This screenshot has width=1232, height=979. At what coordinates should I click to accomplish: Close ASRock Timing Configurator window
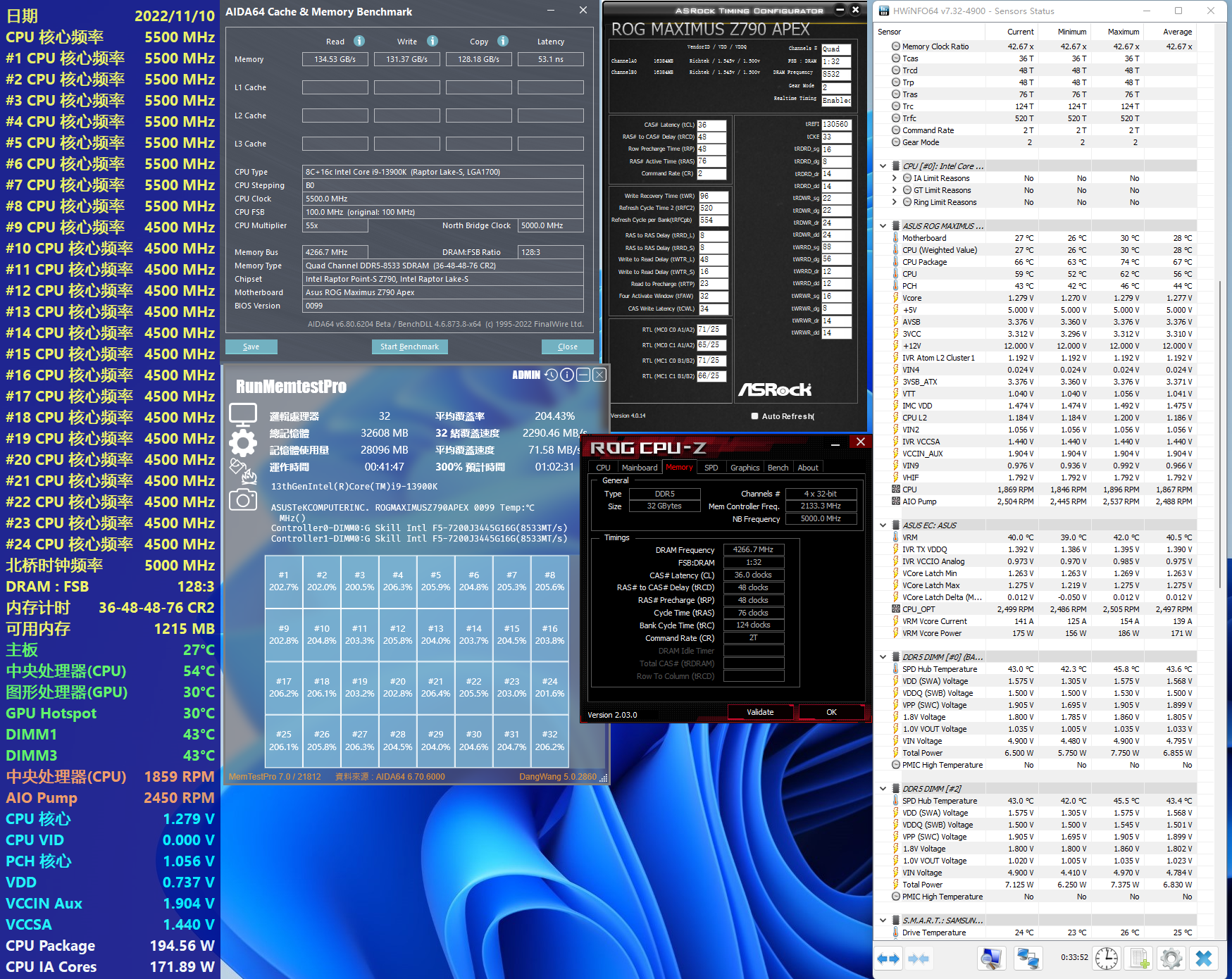[x=855, y=10]
